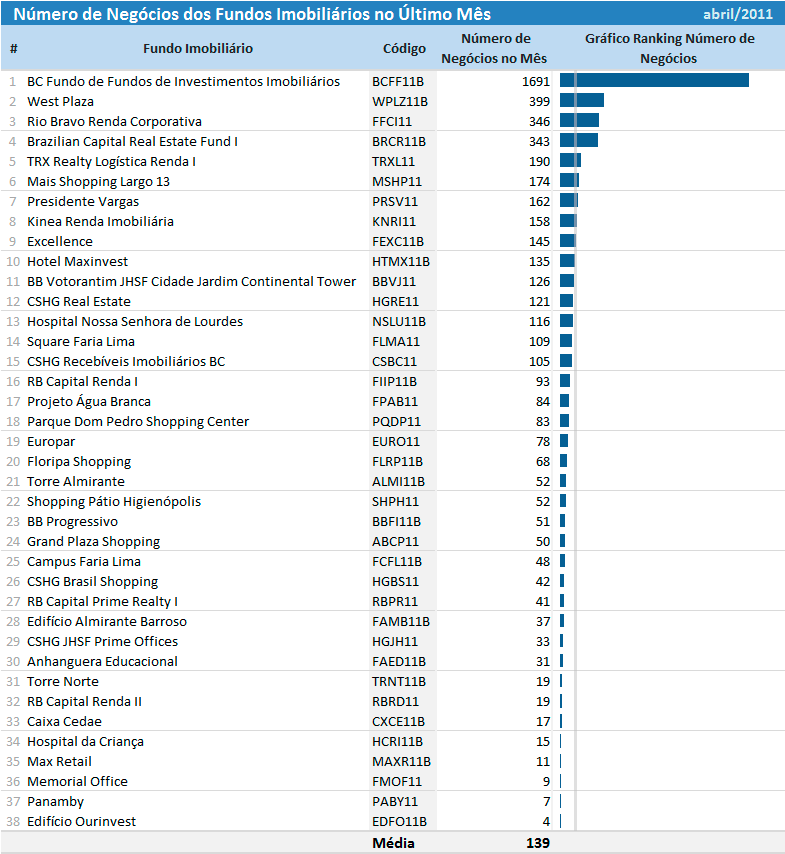Select 'Edifício Ourinvest'
The height and width of the screenshot is (854, 785).
pos(82,822)
